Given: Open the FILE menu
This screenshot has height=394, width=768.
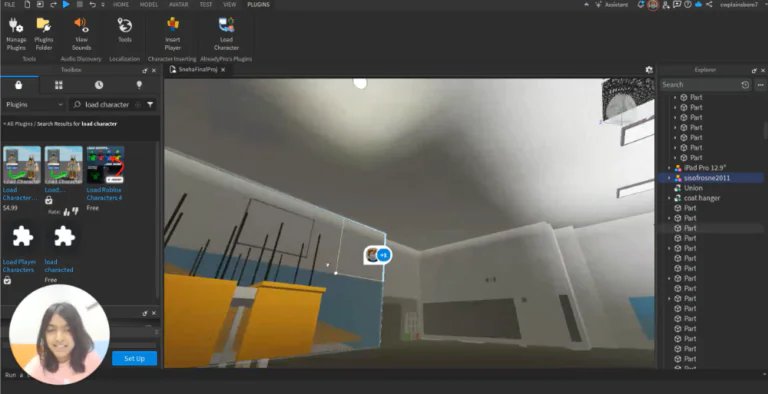Looking at the screenshot, I should 9,4.
